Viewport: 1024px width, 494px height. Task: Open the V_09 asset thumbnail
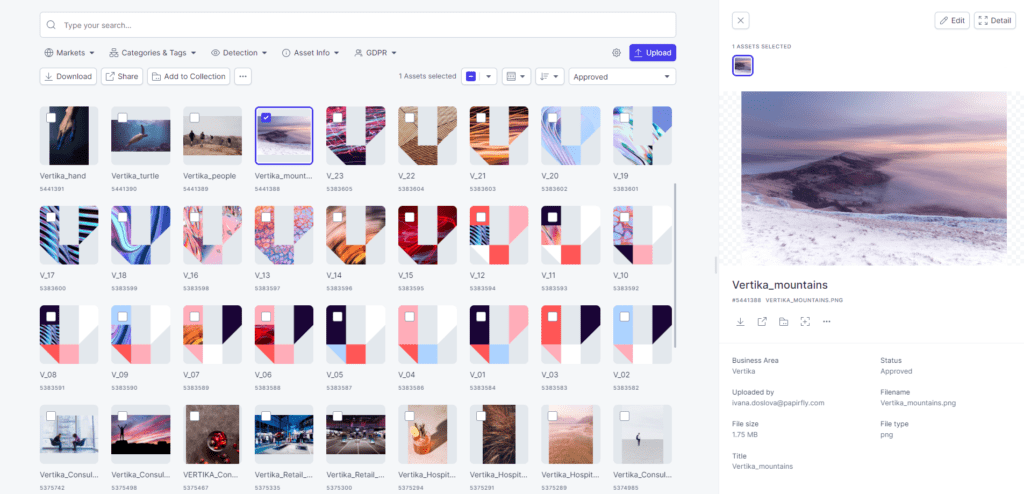140,334
